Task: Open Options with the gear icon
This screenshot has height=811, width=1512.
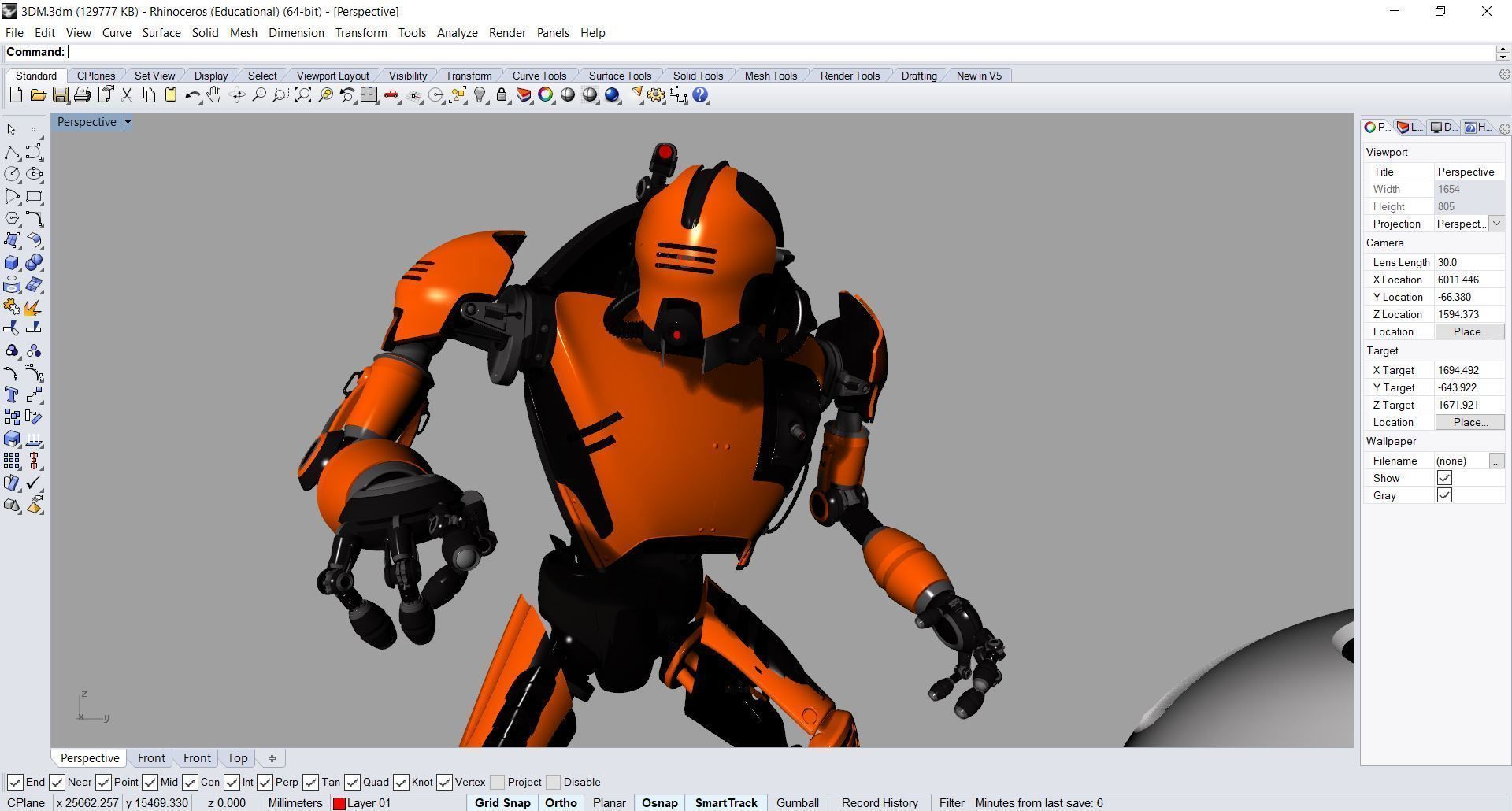Action: pyautogui.click(x=656, y=95)
